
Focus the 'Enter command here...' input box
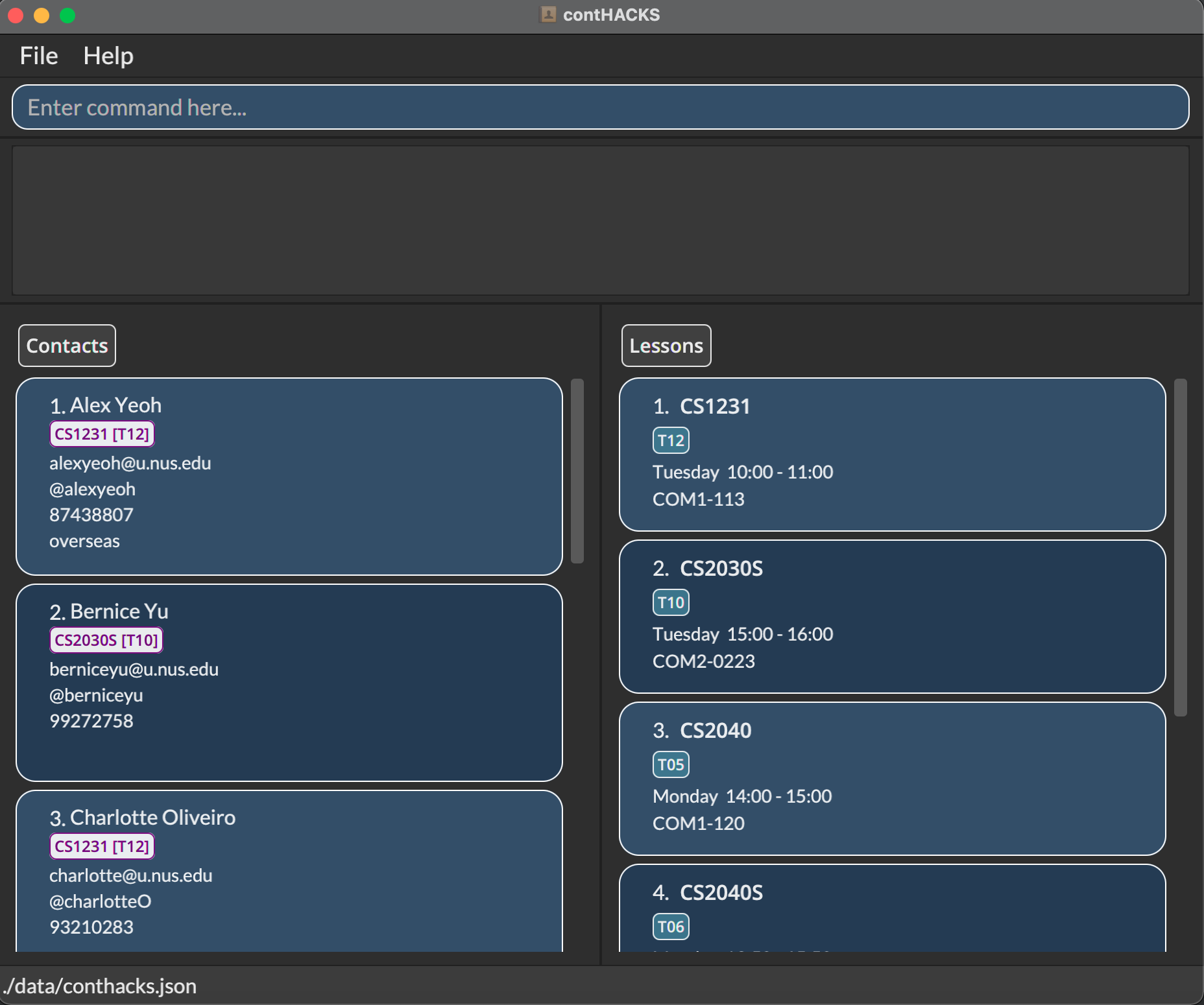[x=600, y=107]
